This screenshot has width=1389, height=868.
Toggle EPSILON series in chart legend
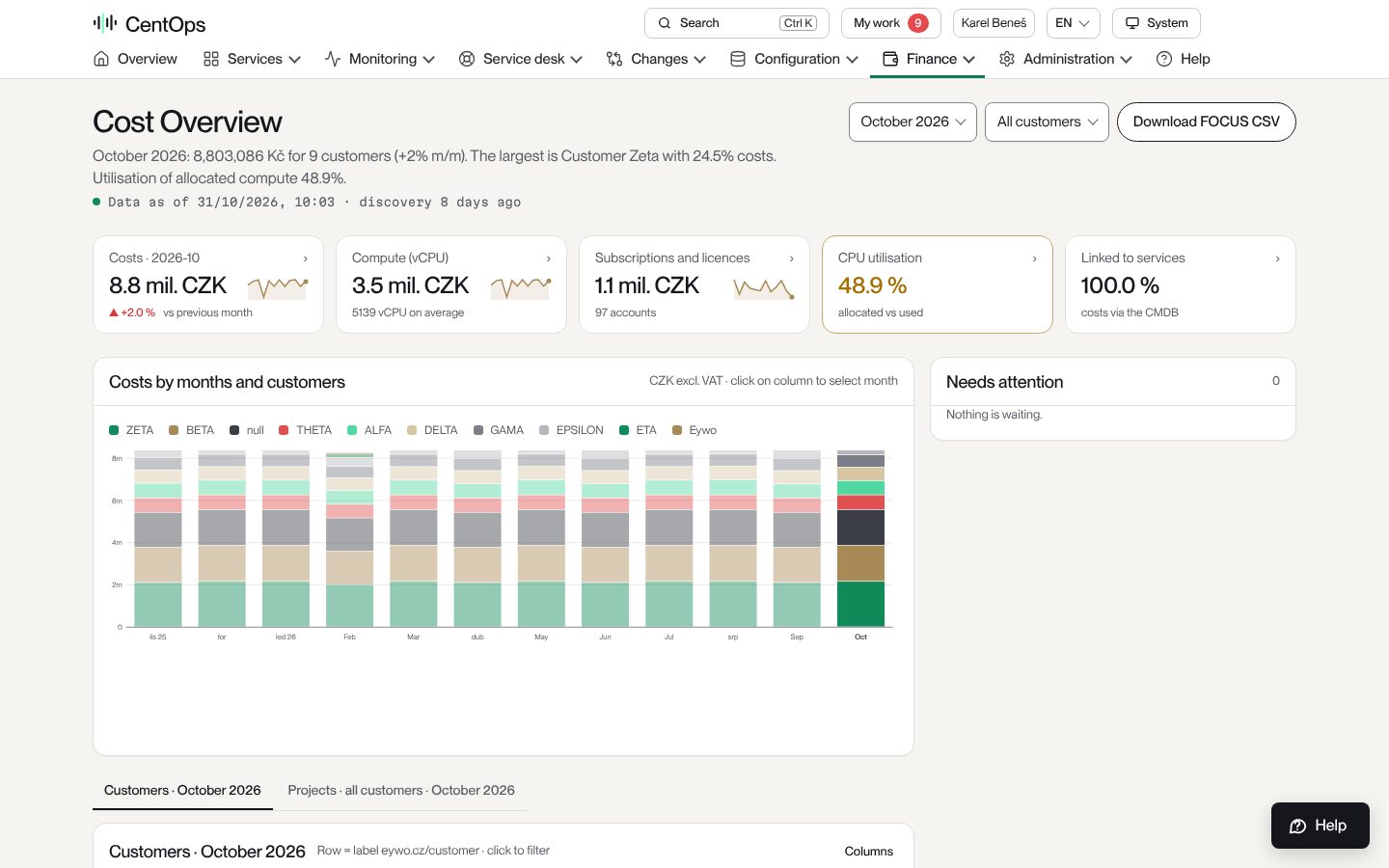(571, 430)
